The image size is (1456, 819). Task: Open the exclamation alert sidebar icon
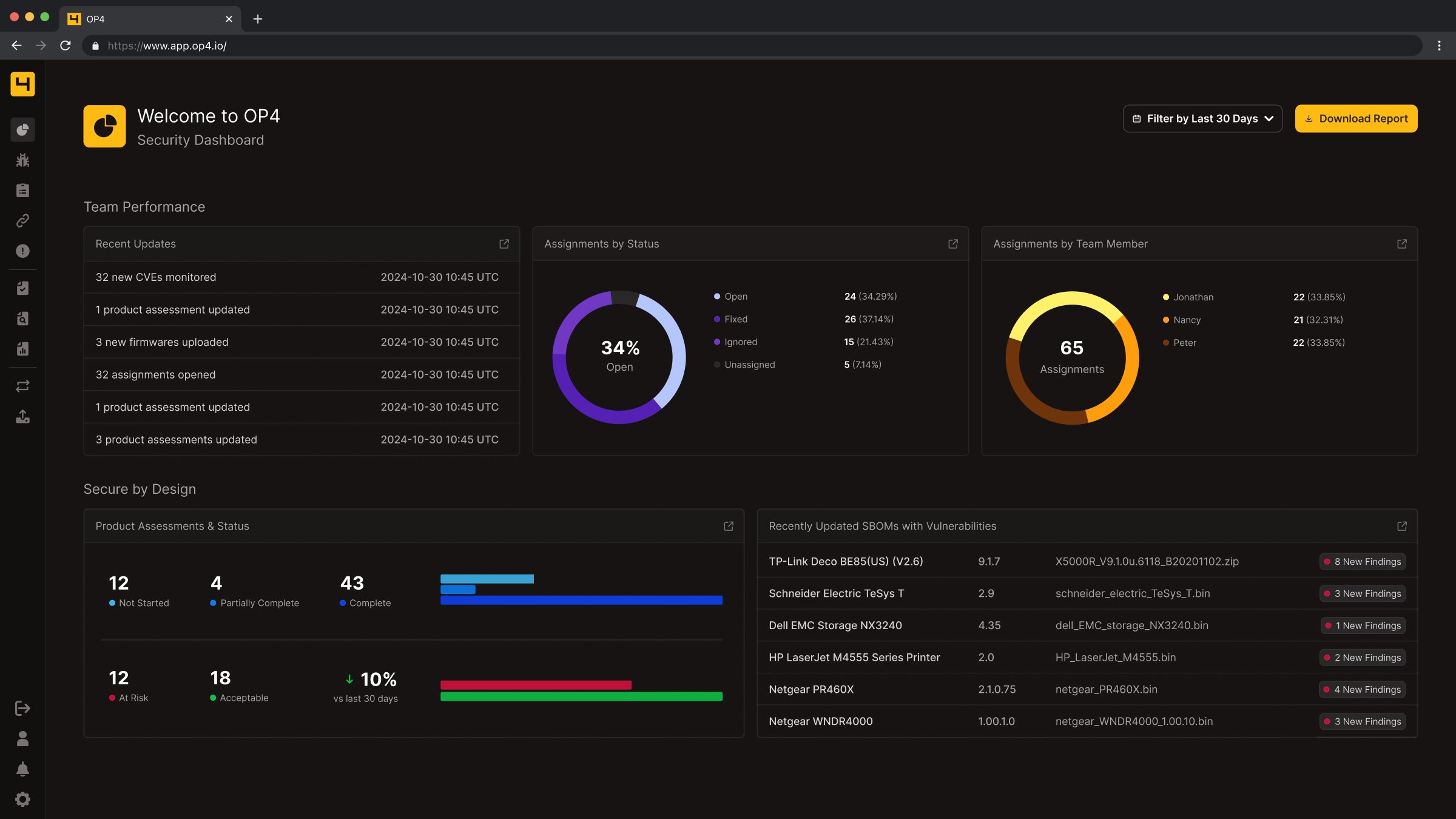click(22, 251)
